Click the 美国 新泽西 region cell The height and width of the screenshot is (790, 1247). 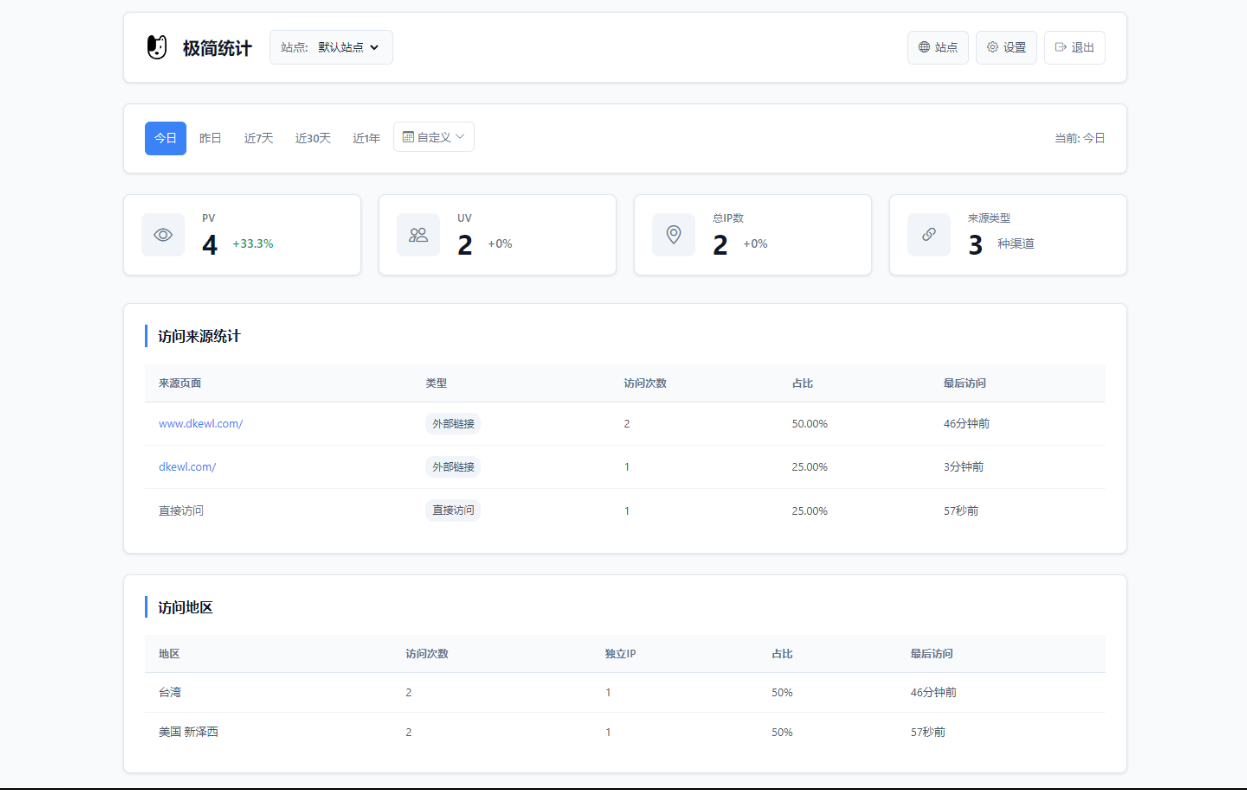[188, 732]
